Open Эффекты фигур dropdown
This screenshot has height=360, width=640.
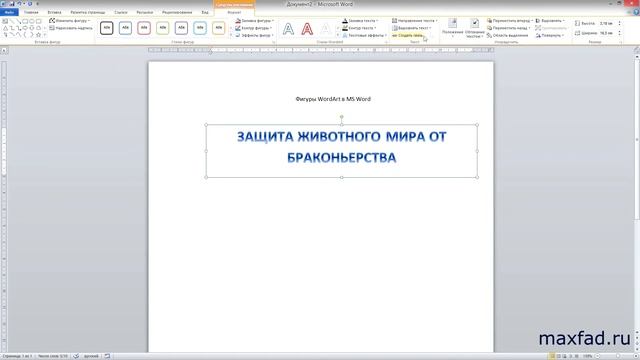(x=254, y=36)
